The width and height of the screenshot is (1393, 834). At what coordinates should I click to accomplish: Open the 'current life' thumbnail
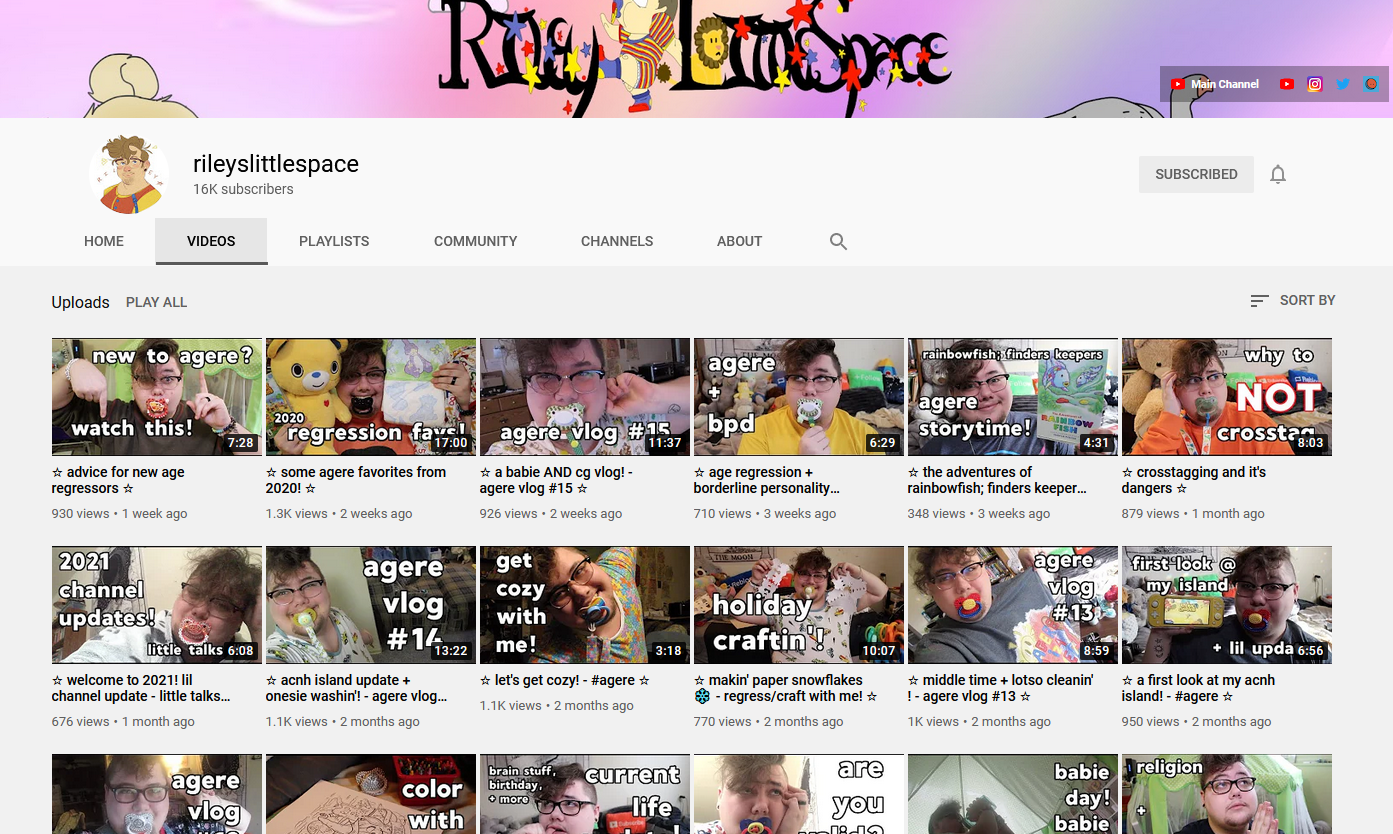pyautogui.click(x=585, y=794)
